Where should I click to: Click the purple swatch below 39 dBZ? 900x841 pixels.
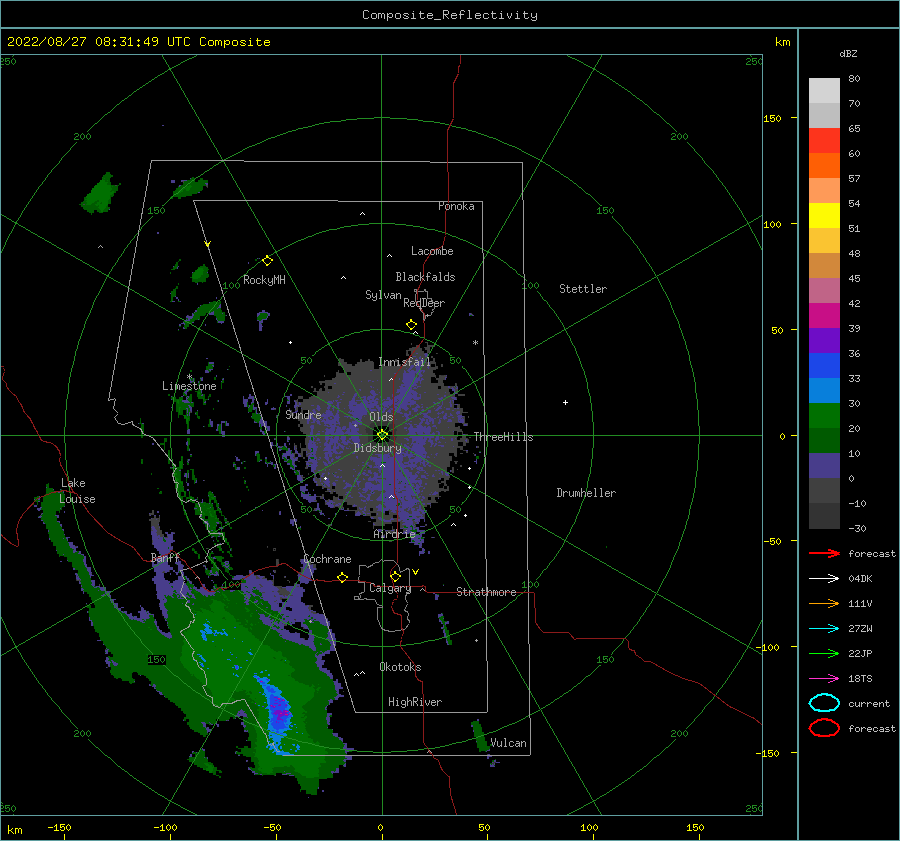click(824, 340)
